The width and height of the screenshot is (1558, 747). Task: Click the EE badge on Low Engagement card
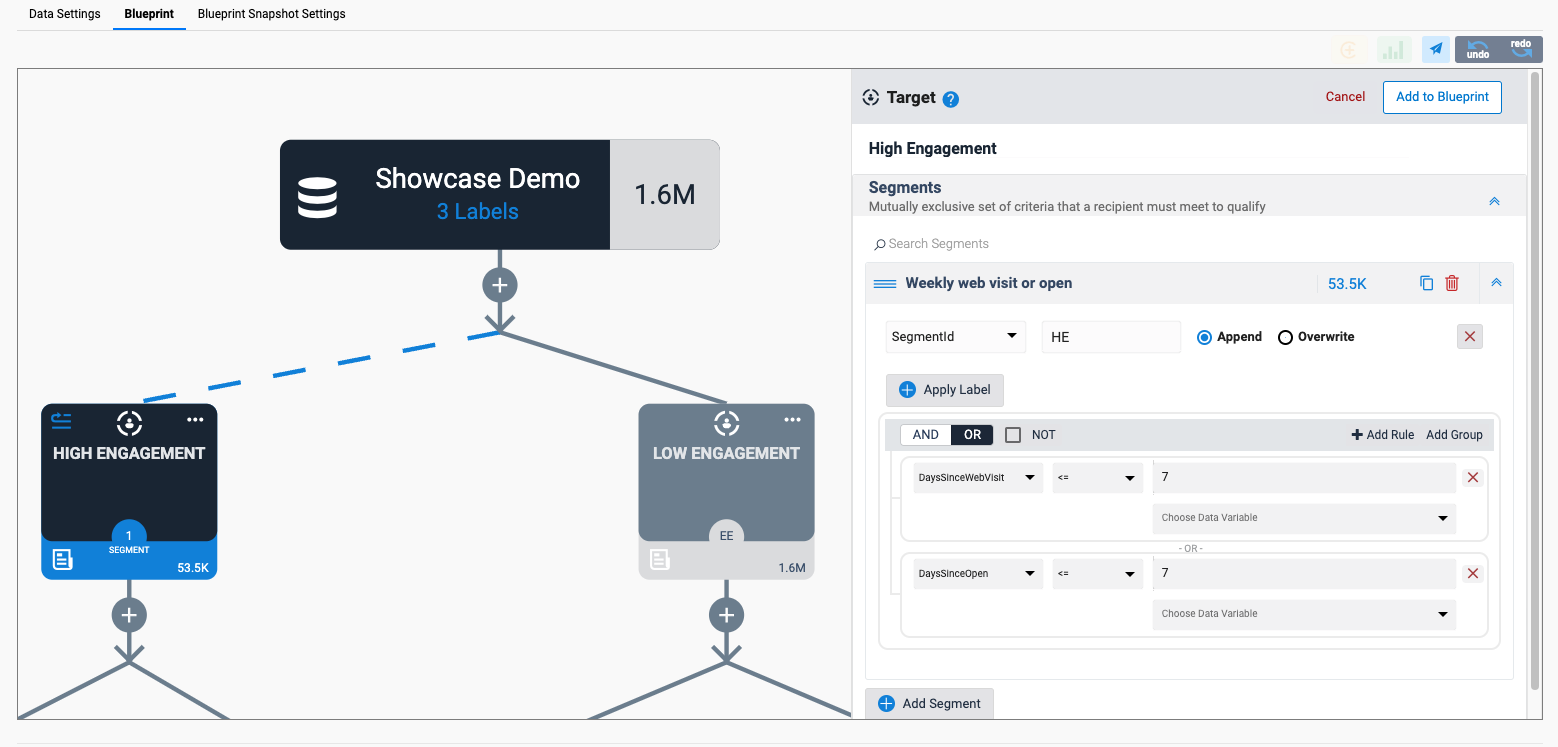[726, 536]
